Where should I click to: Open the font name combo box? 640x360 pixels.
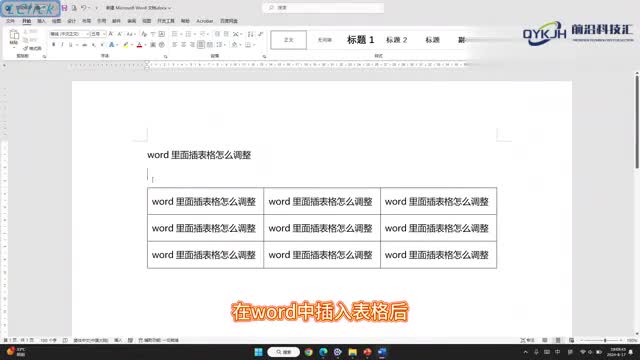click(x=69, y=34)
